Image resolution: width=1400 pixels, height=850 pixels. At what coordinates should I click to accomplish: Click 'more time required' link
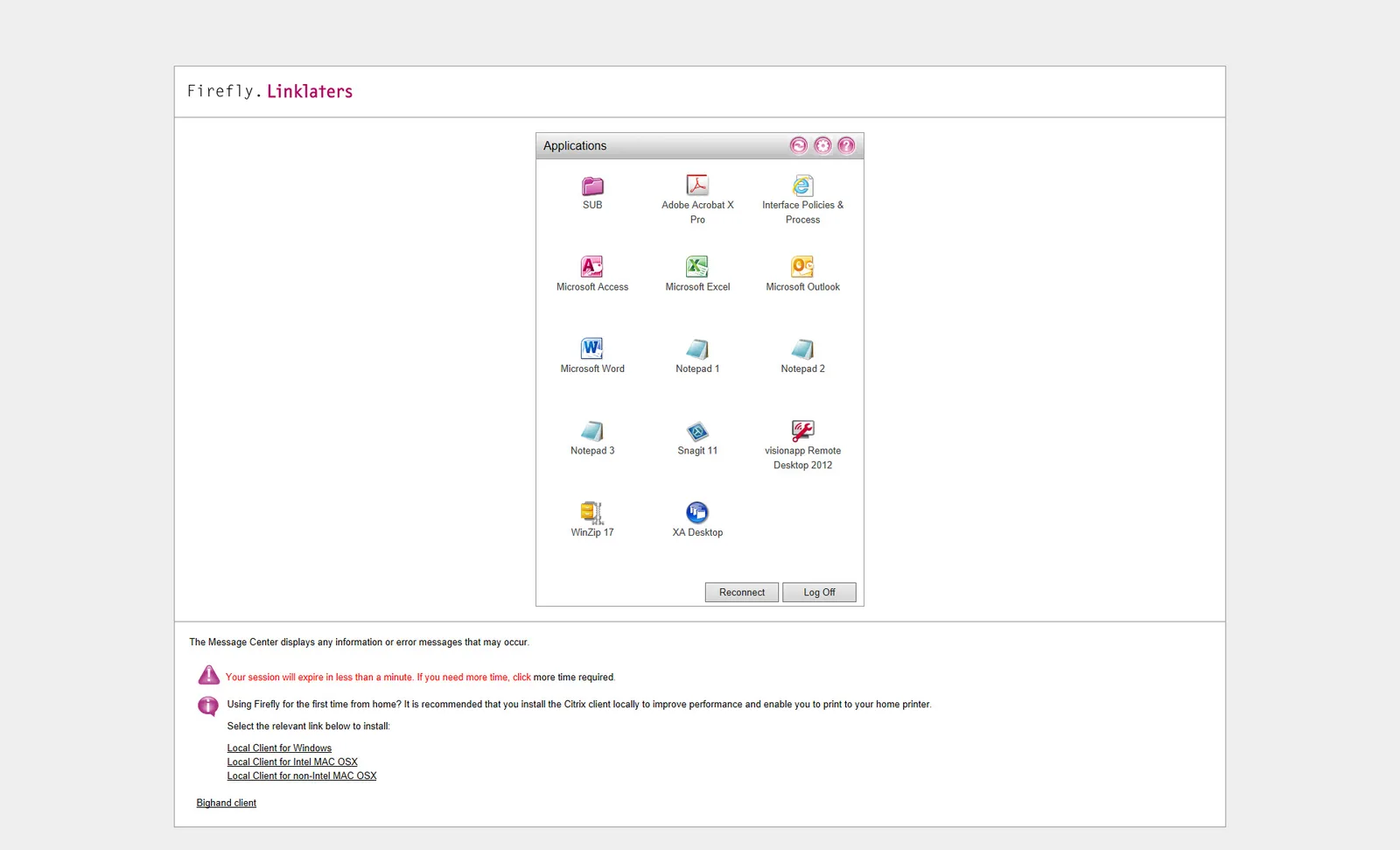(x=574, y=678)
